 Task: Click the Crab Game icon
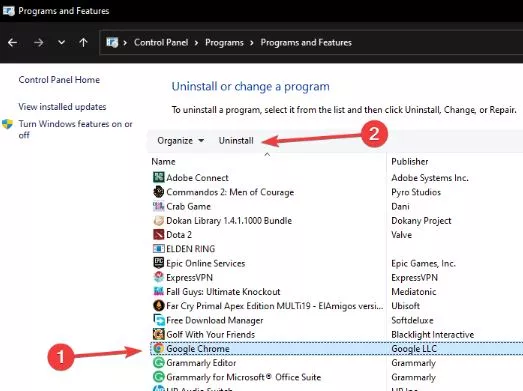(158, 206)
